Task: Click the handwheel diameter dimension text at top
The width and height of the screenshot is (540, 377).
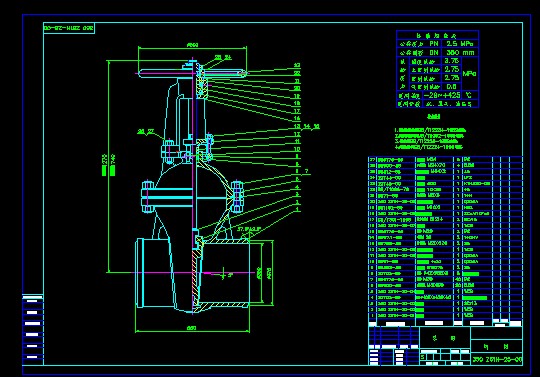Action: tap(193, 45)
